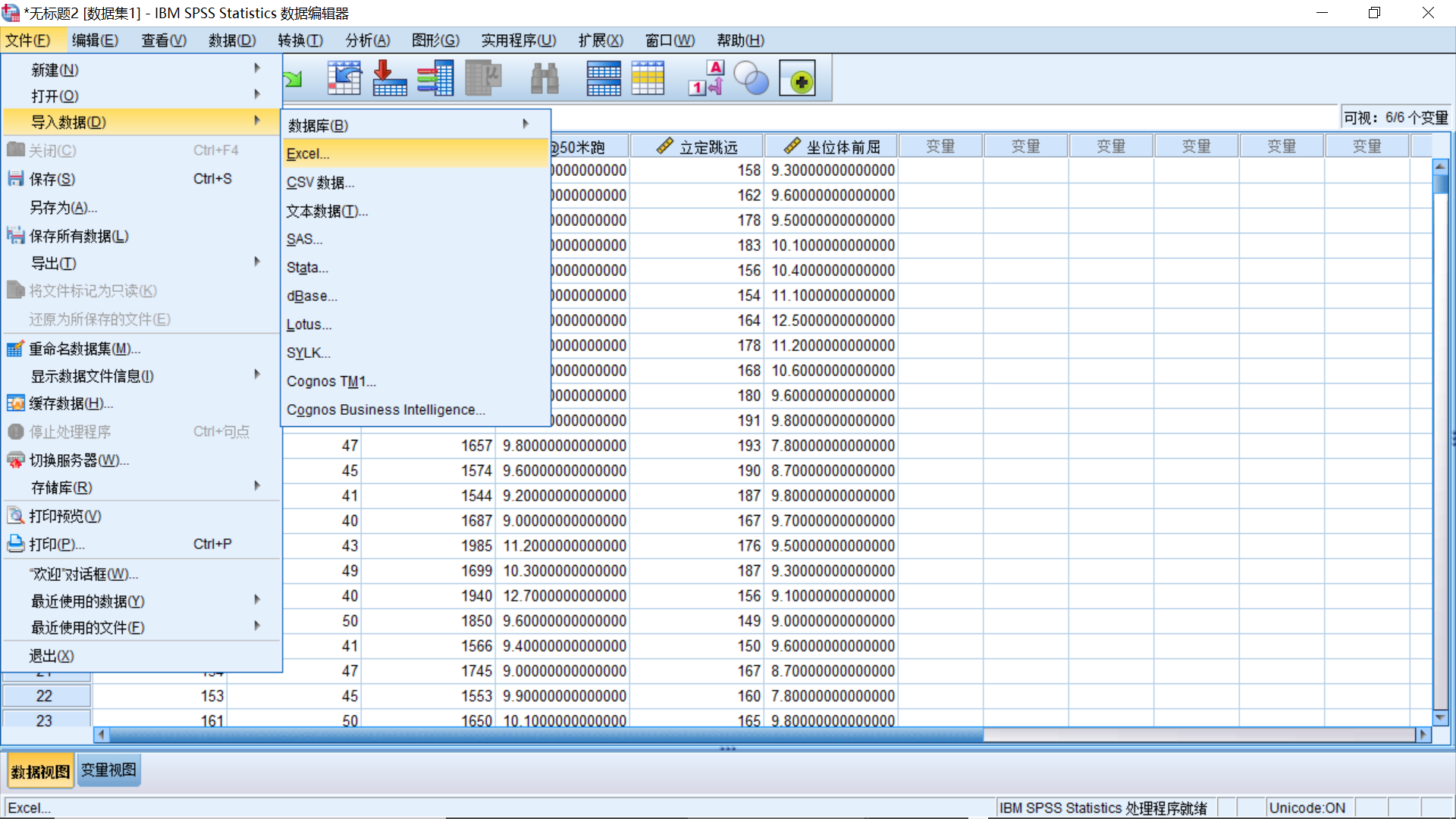Click the Go to Variable toolbar icon
Viewport: 1456px width, 819px height.
pyautogui.click(x=390, y=78)
